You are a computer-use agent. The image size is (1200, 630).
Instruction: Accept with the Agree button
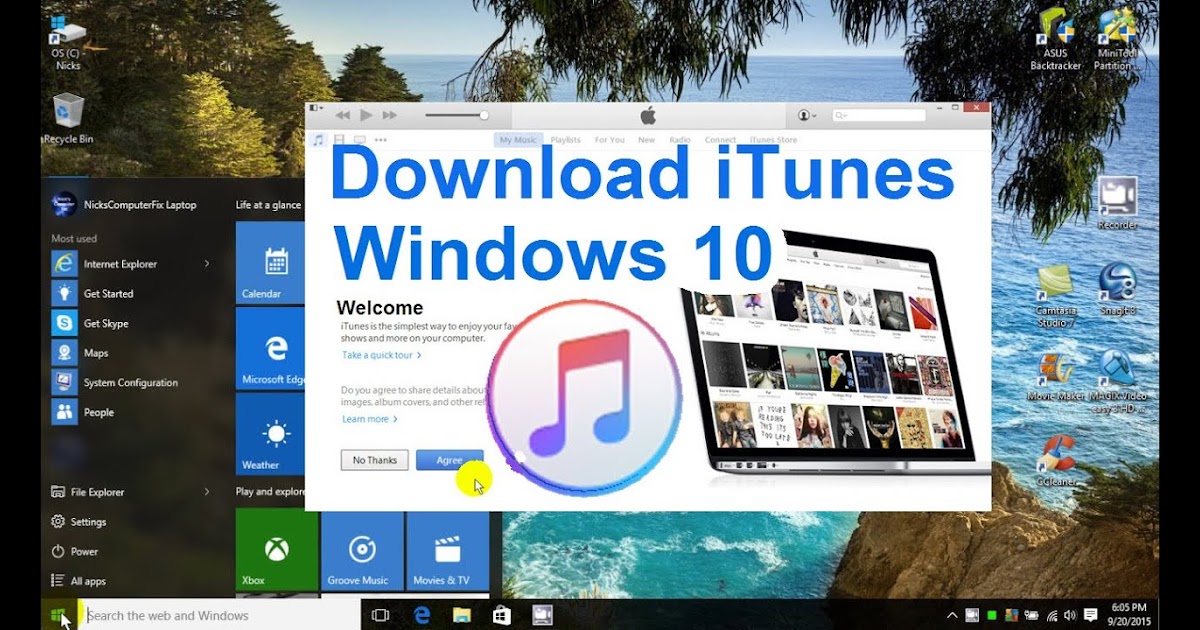click(x=449, y=460)
